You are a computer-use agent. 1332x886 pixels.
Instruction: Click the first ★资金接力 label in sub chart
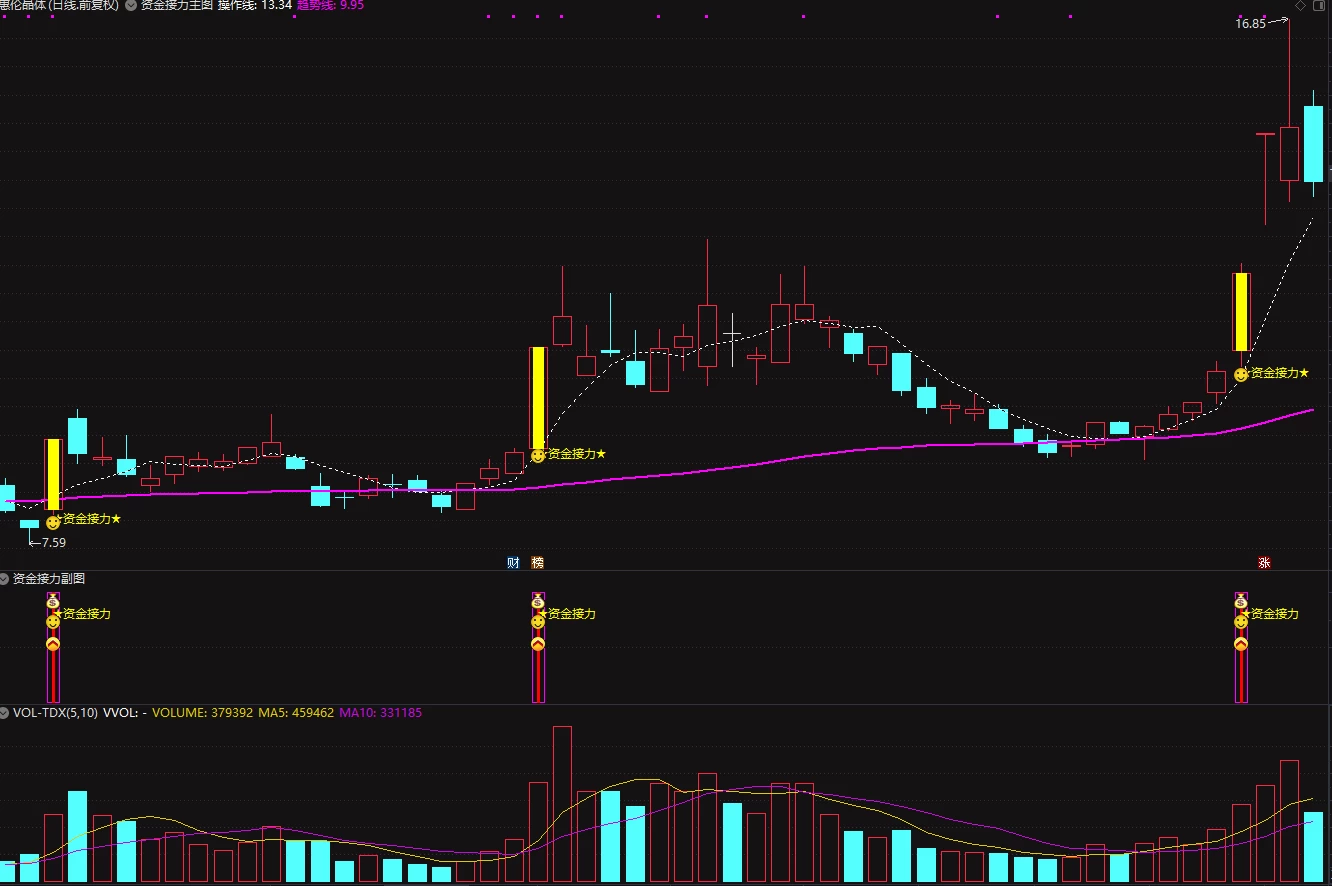(82, 614)
